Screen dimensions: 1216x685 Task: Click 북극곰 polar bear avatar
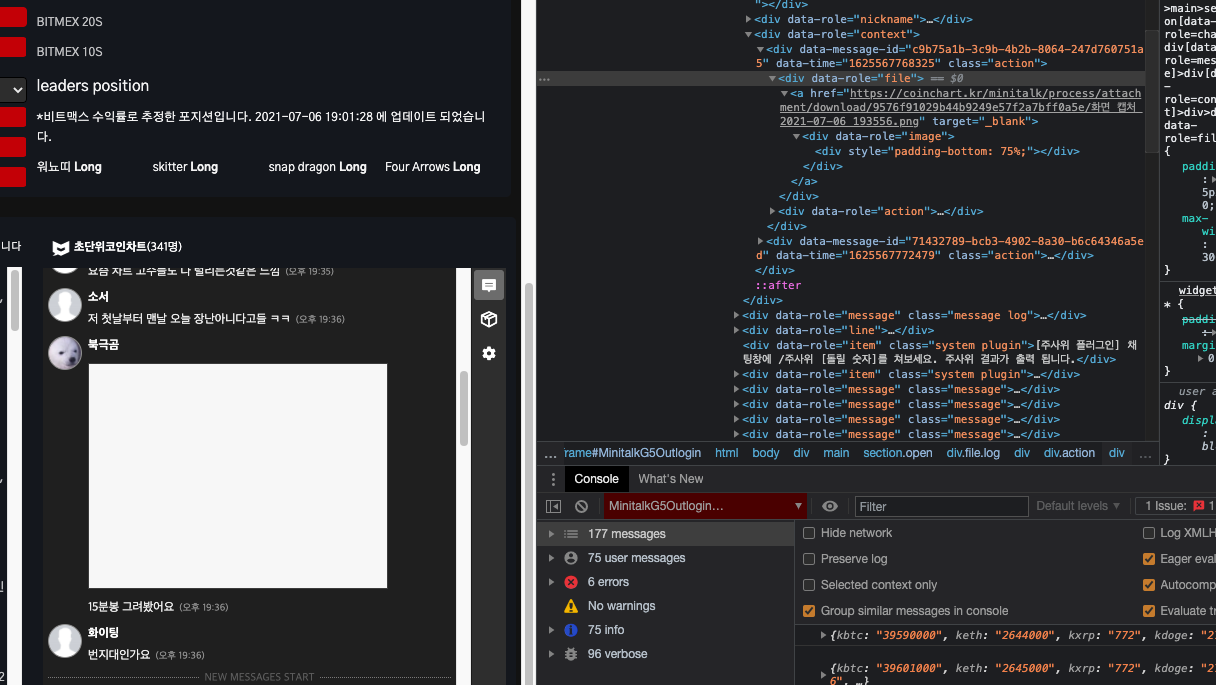(x=65, y=353)
